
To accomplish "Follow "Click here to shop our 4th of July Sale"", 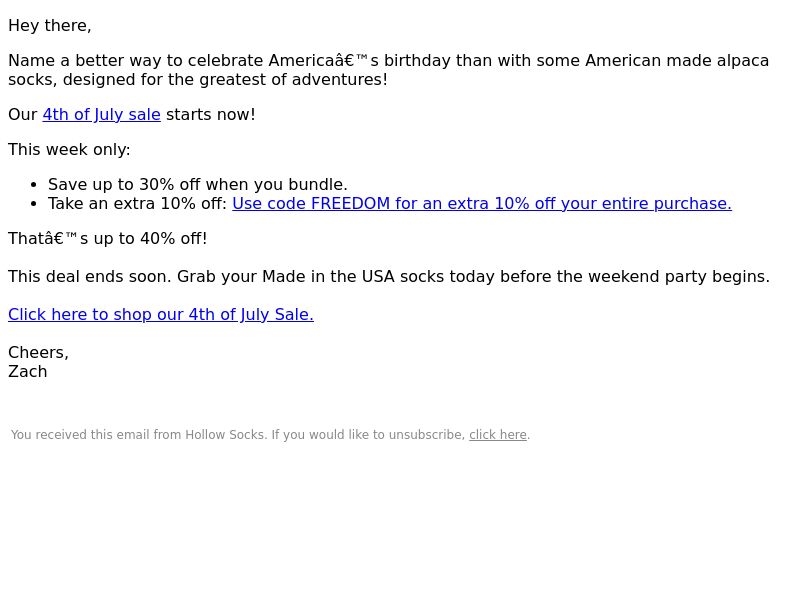I will tap(161, 314).
